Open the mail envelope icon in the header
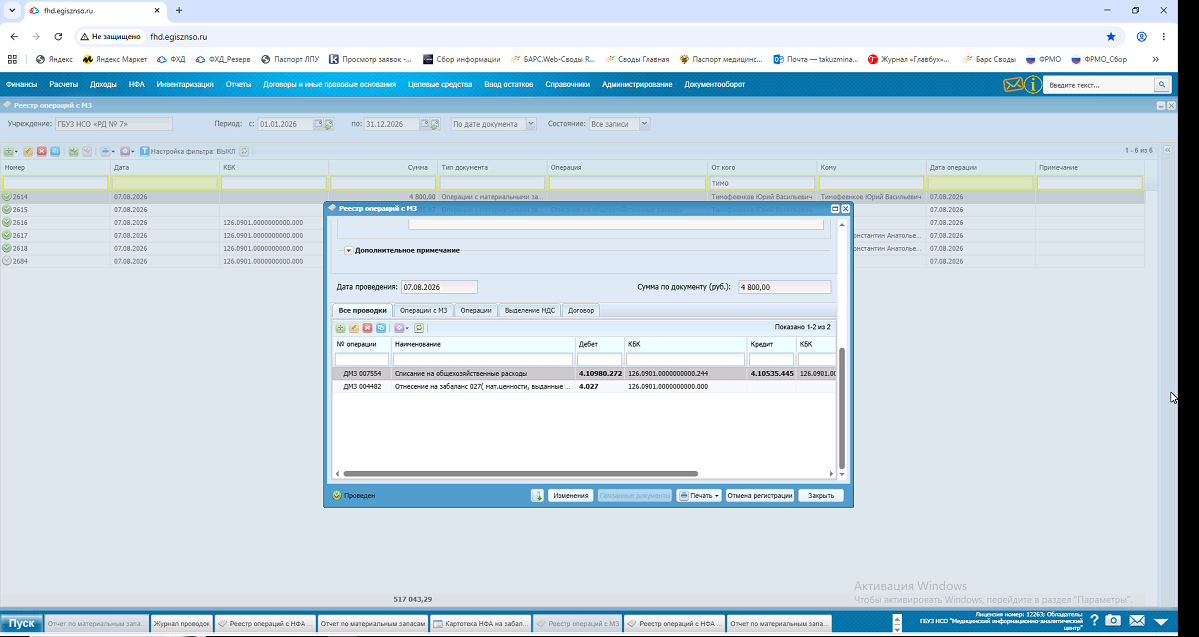 pos(1013,85)
